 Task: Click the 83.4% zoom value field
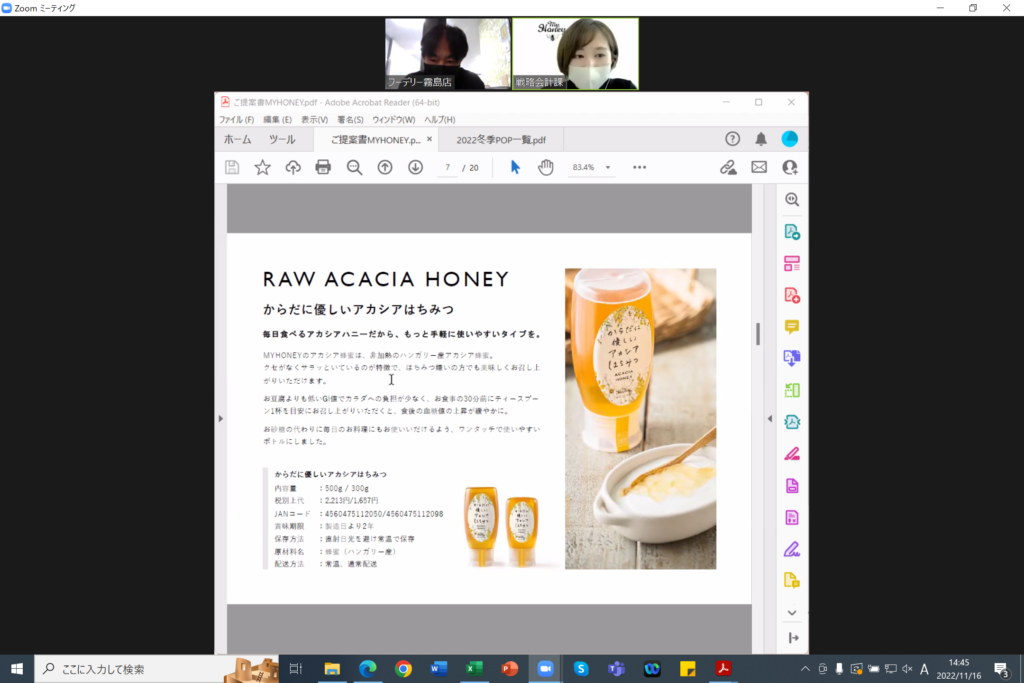(583, 168)
